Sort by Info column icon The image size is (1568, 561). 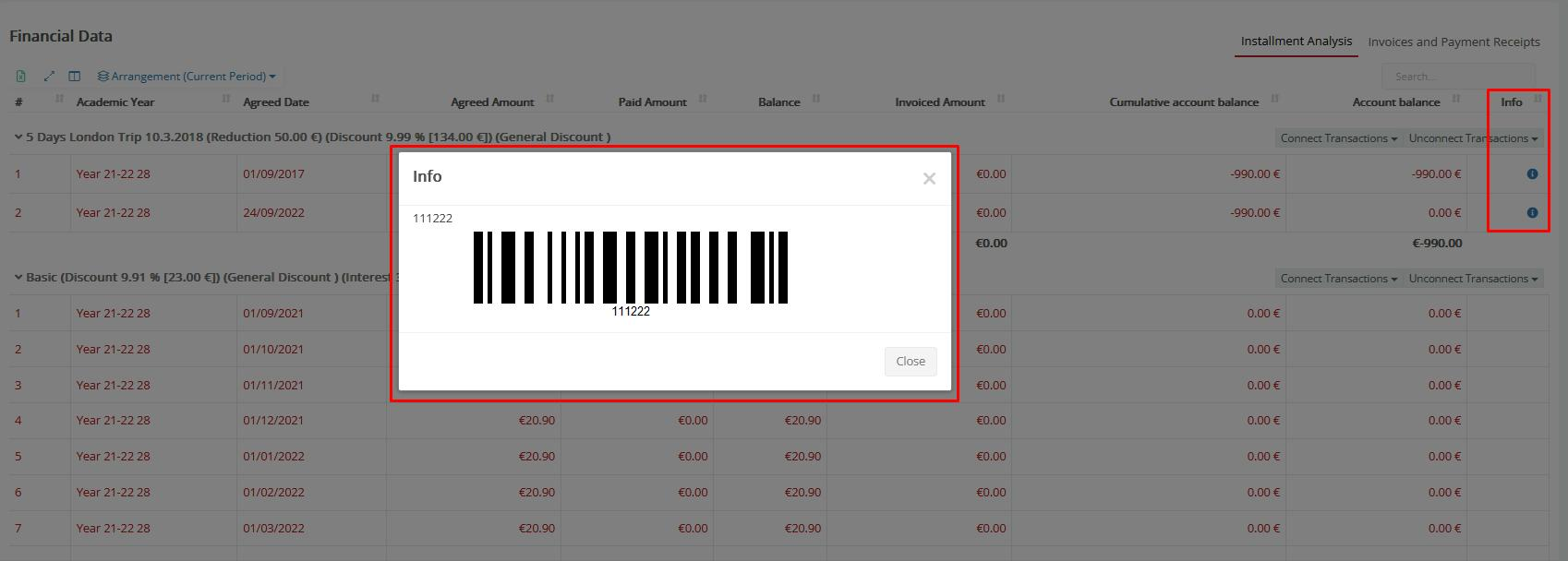[1538, 98]
